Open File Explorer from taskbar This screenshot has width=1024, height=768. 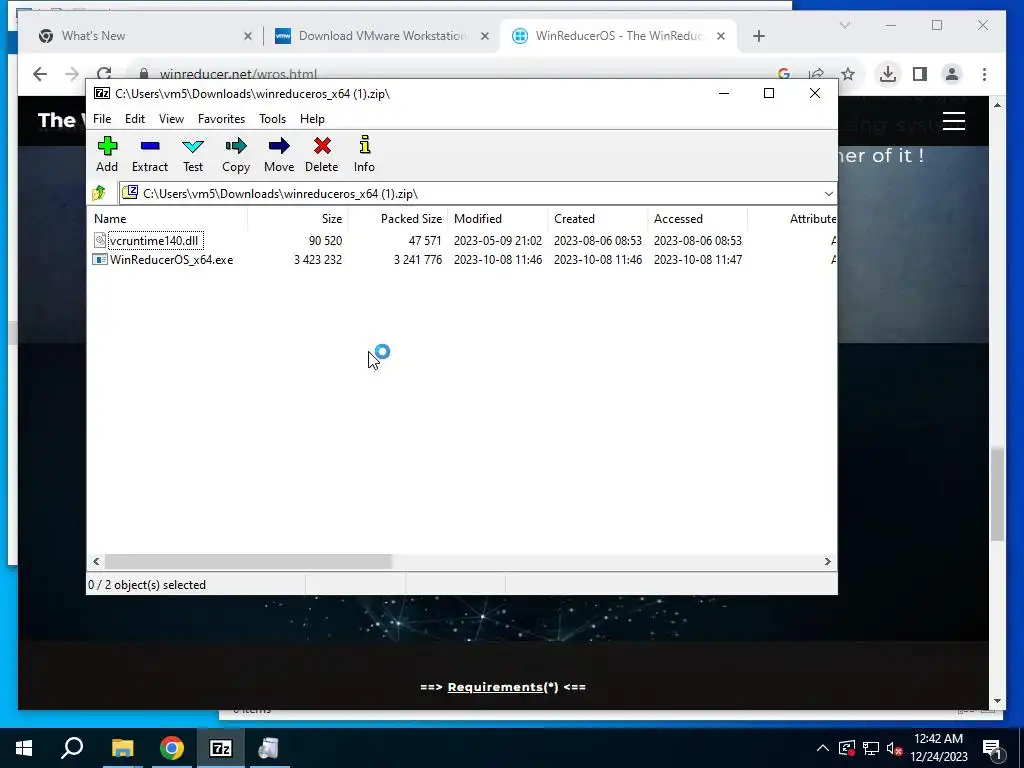(122, 748)
